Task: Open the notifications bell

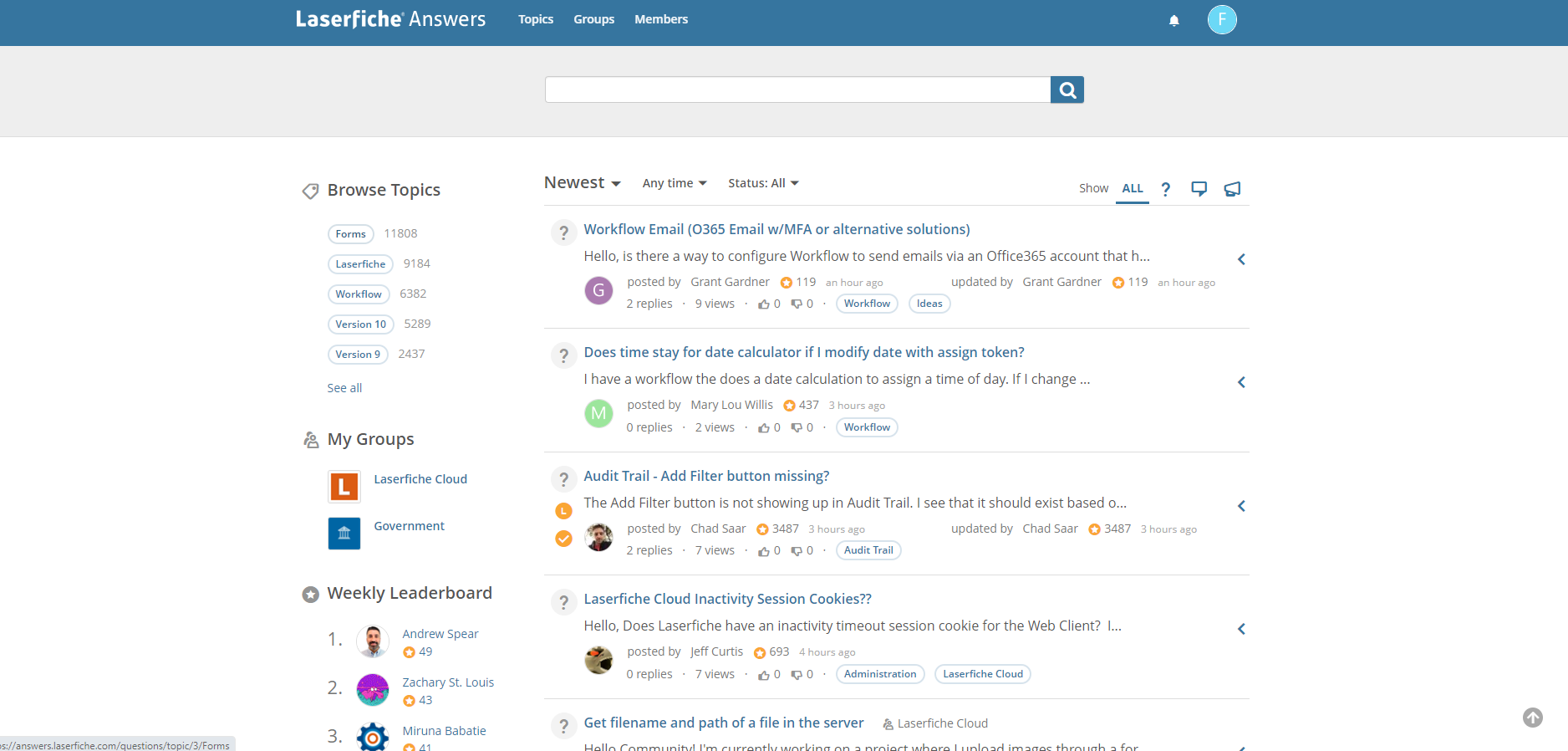Action: (x=1173, y=20)
